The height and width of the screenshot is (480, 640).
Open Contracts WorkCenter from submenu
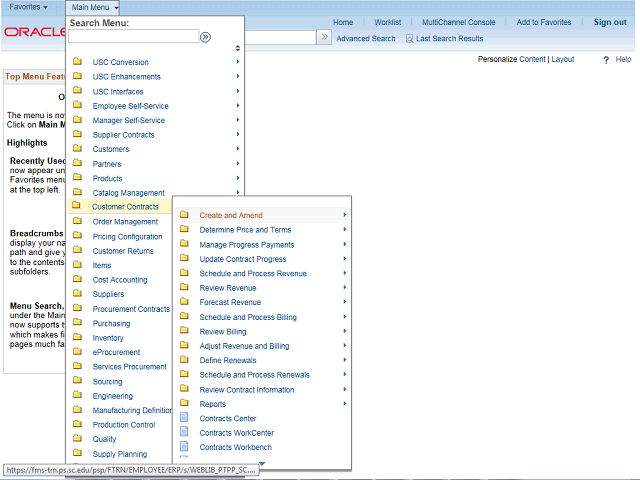[x=235, y=433]
